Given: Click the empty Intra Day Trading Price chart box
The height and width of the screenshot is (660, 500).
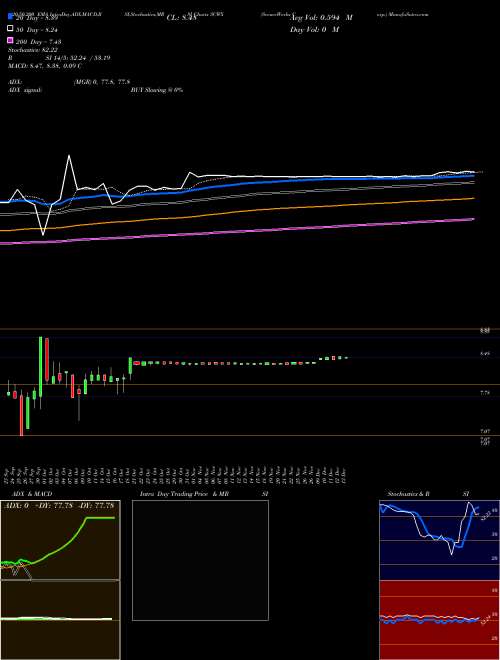Looking at the screenshot, I should [200, 560].
